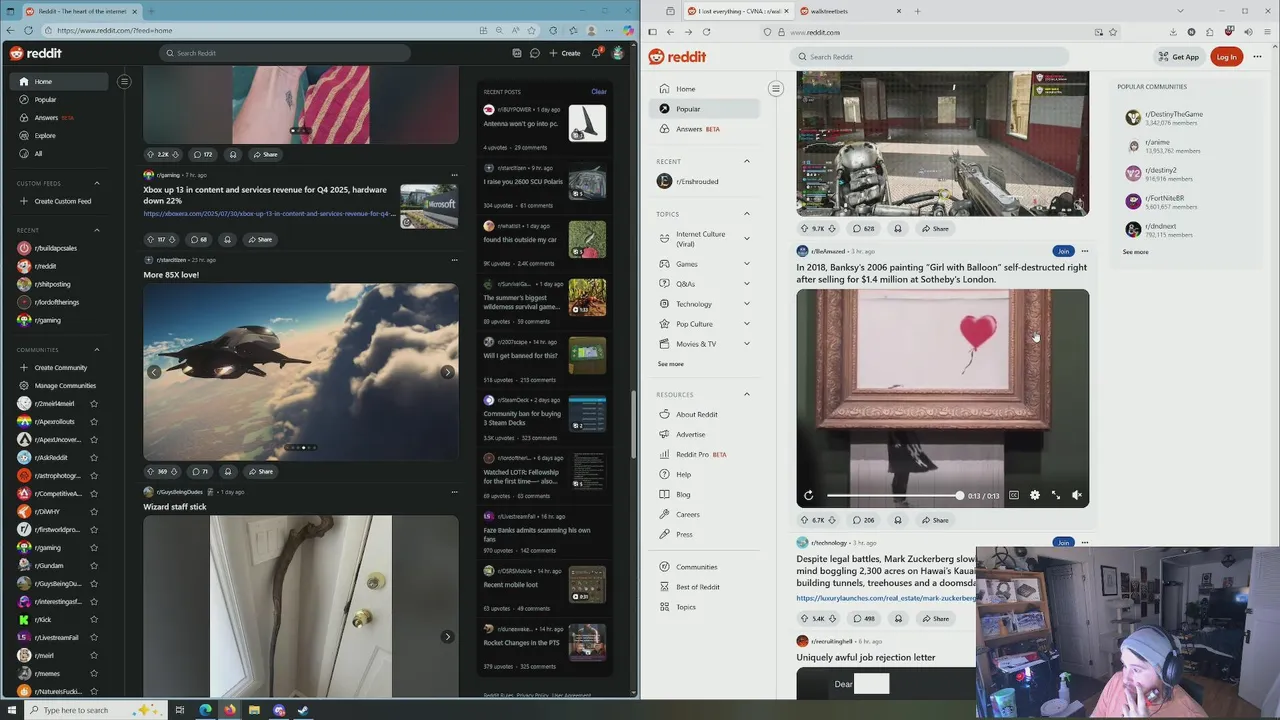Open the Microsoft thumbnail on the Xbox post
Viewport: 1280px width, 720px height.
click(429, 205)
